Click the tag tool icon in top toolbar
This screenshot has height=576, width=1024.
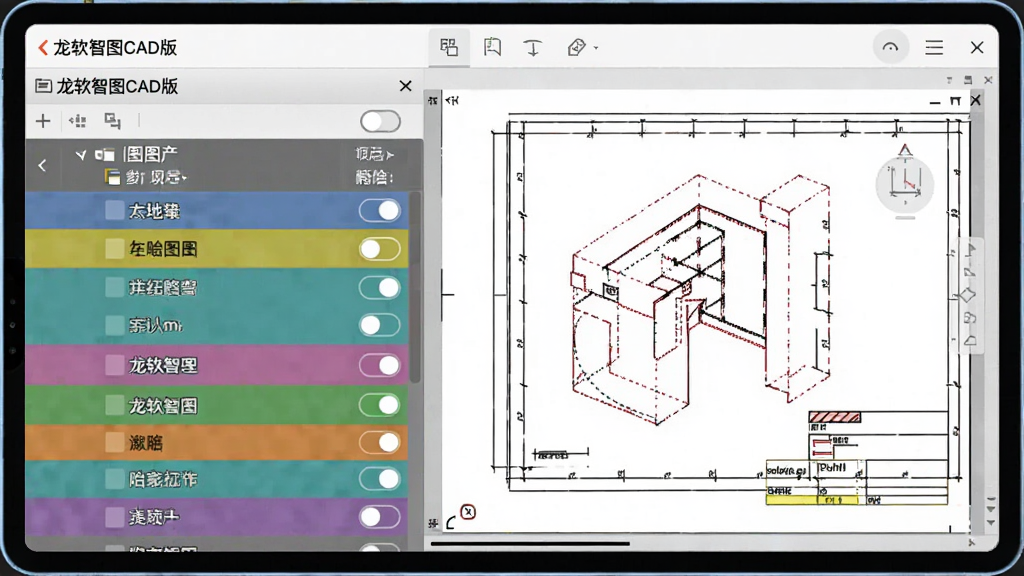tap(576, 48)
